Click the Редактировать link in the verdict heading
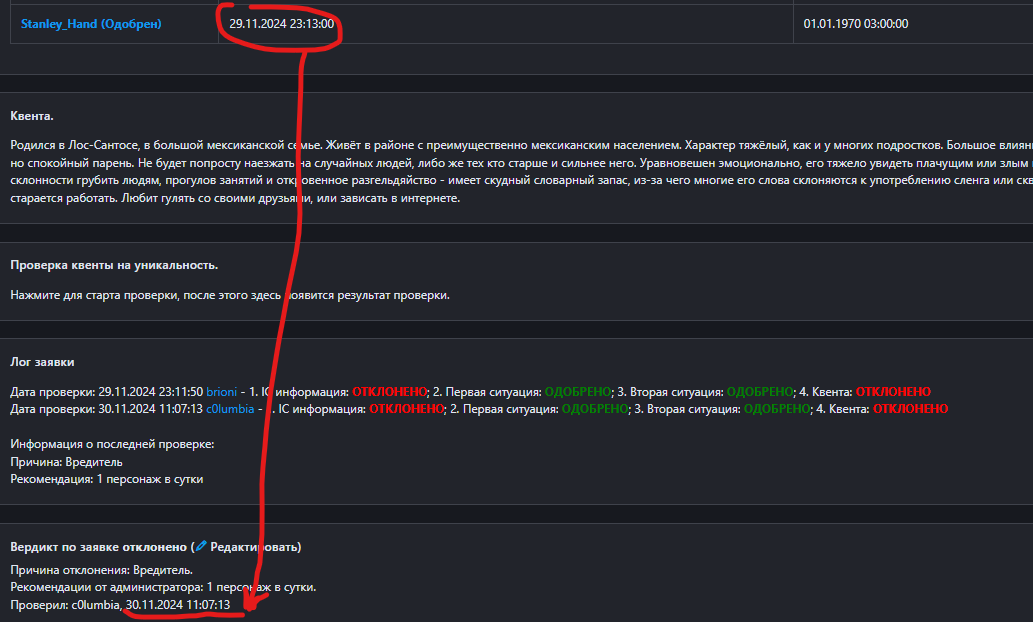 point(254,547)
